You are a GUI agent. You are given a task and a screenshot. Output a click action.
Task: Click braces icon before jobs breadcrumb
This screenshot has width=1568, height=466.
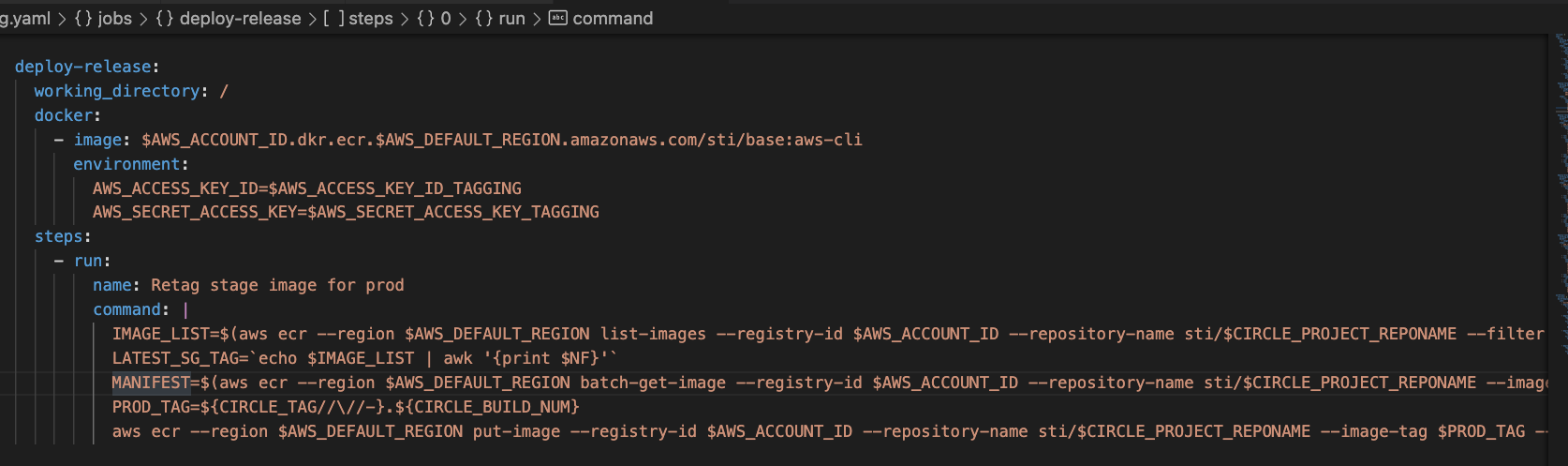pyautogui.click(x=81, y=18)
